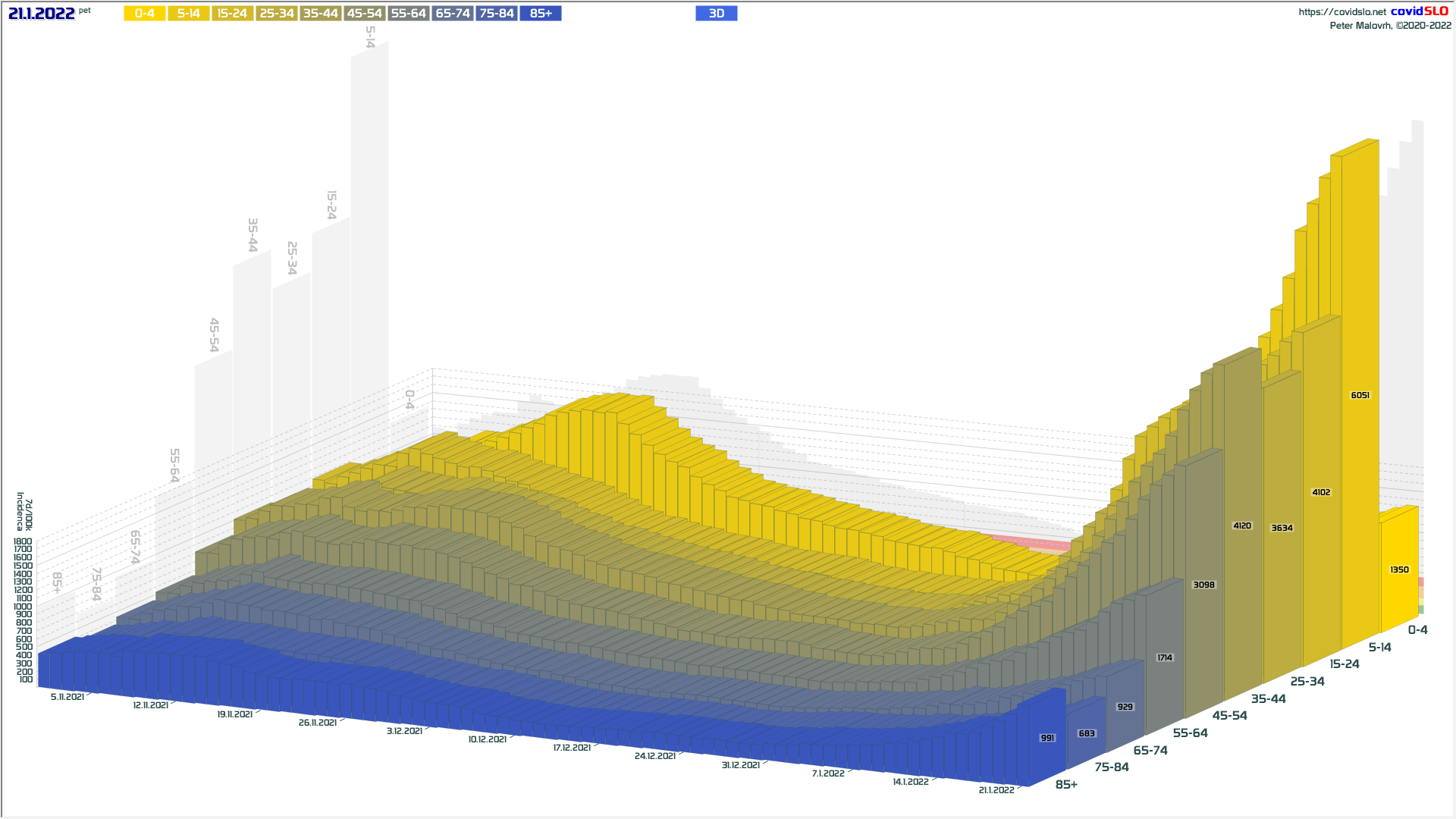Toggle the 45-54 age group button
Image resolution: width=1456 pixels, height=819 pixels.
(x=364, y=14)
